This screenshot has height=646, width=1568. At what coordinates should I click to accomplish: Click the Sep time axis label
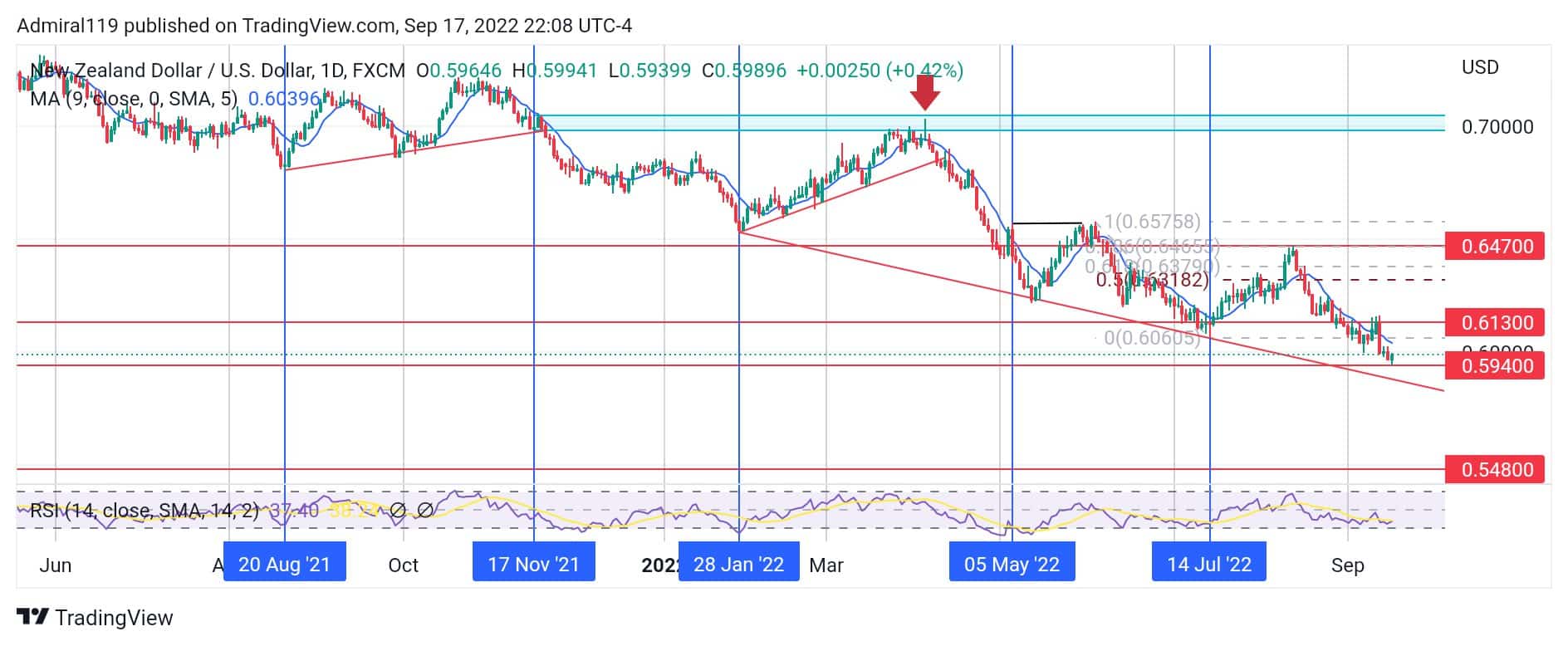click(x=1347, y=565)
